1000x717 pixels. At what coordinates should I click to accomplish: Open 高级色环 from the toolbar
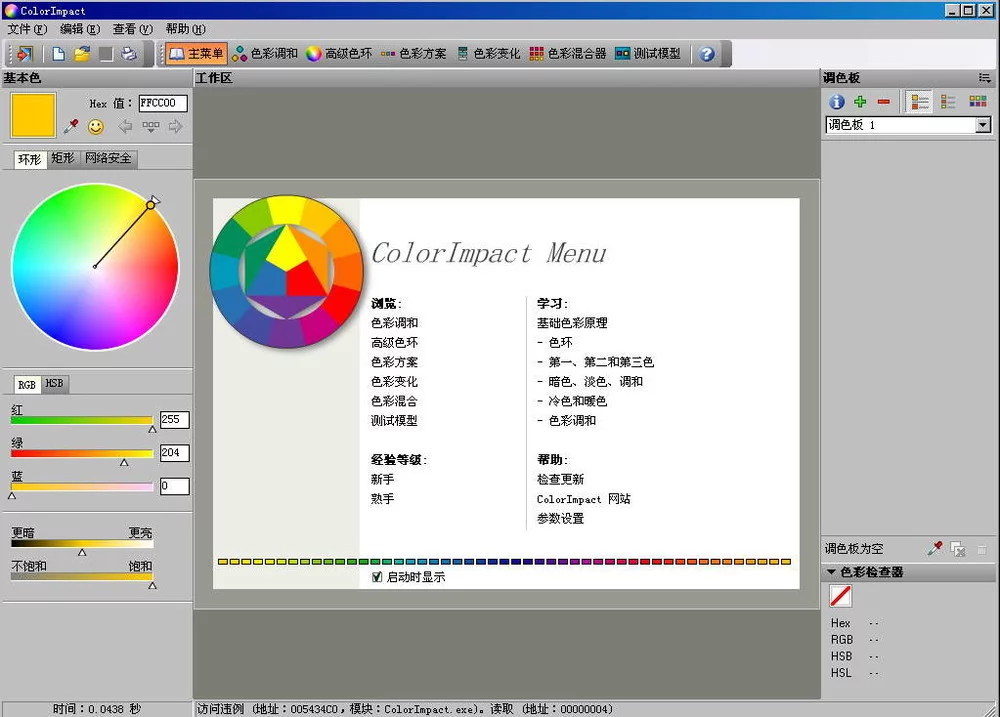339,54
